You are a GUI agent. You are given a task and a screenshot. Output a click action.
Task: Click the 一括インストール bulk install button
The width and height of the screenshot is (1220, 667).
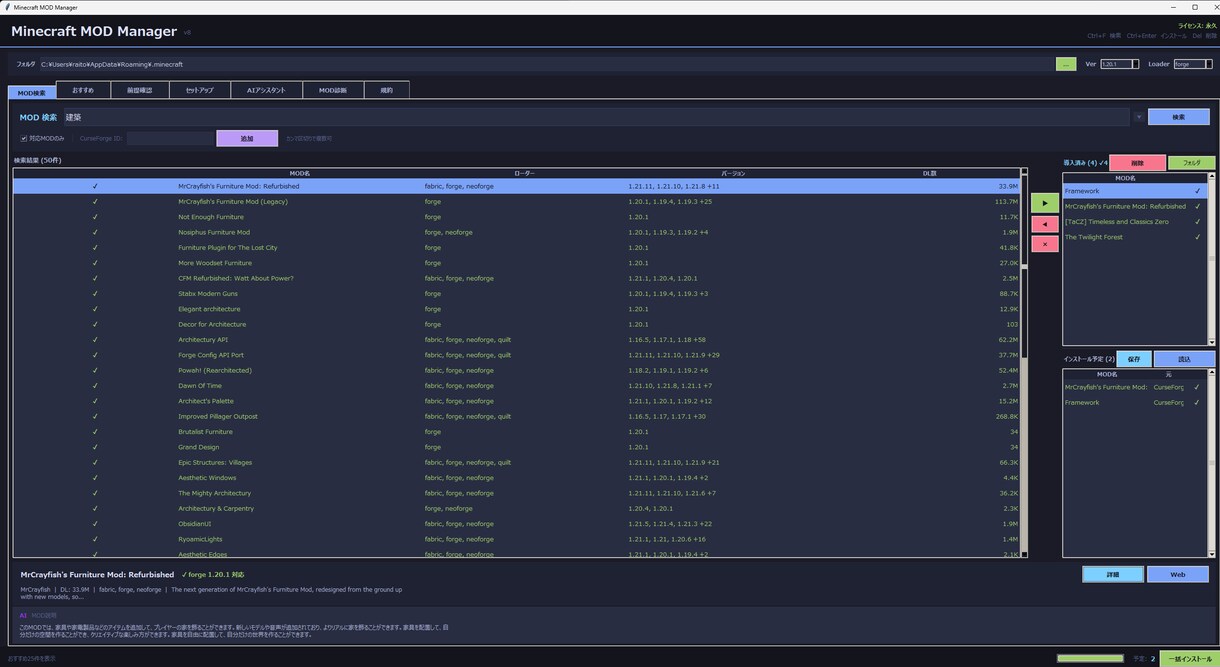coord(1189,659)
